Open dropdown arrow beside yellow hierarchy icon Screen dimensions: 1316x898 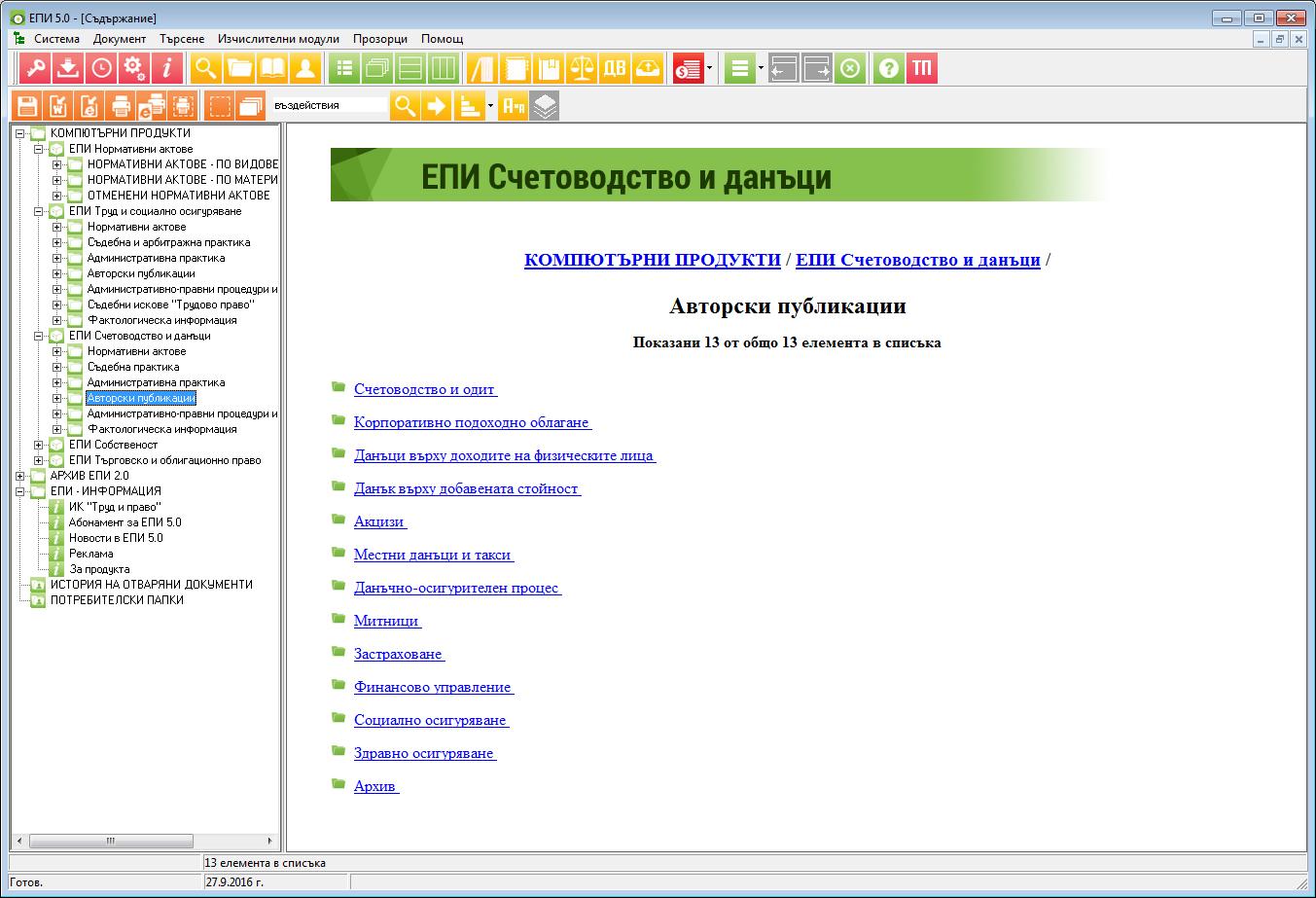(x=490, y=105)
